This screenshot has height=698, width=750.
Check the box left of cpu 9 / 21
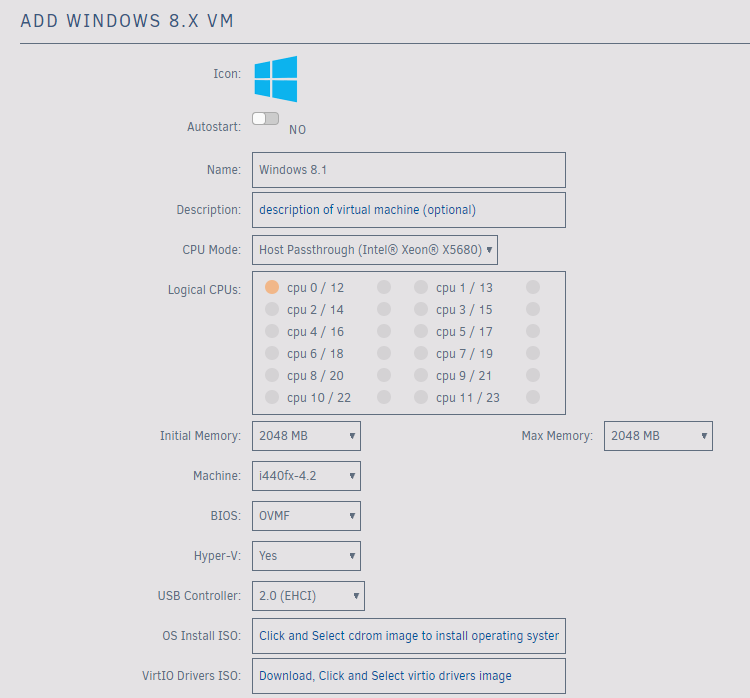pyautogui.click(x=421, y=376)
